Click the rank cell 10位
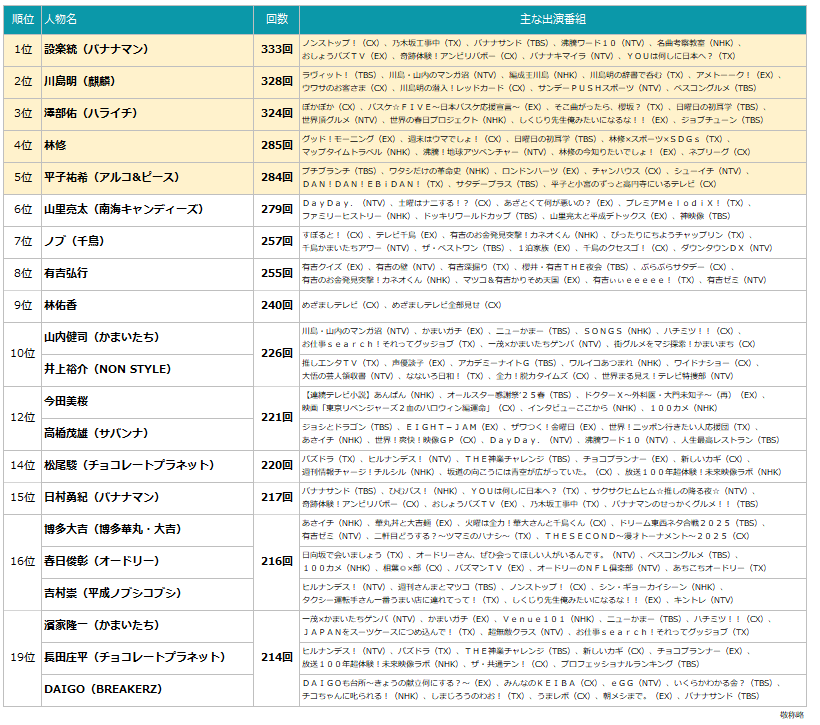Image resolution: width=820 pixels, height=725 pixels. (22, 353)
